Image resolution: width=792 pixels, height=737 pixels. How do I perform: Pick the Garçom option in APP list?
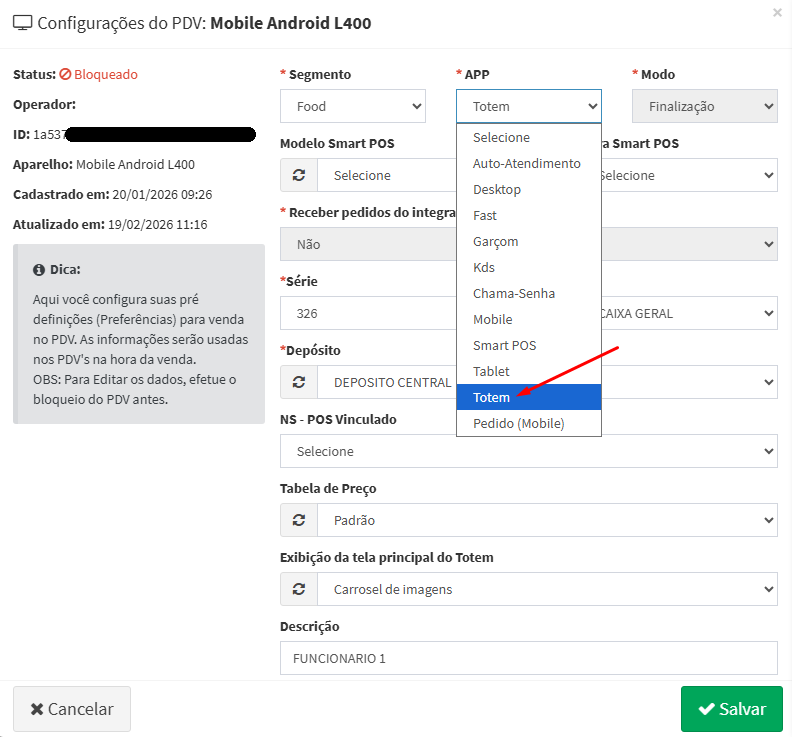coord(496,241)
